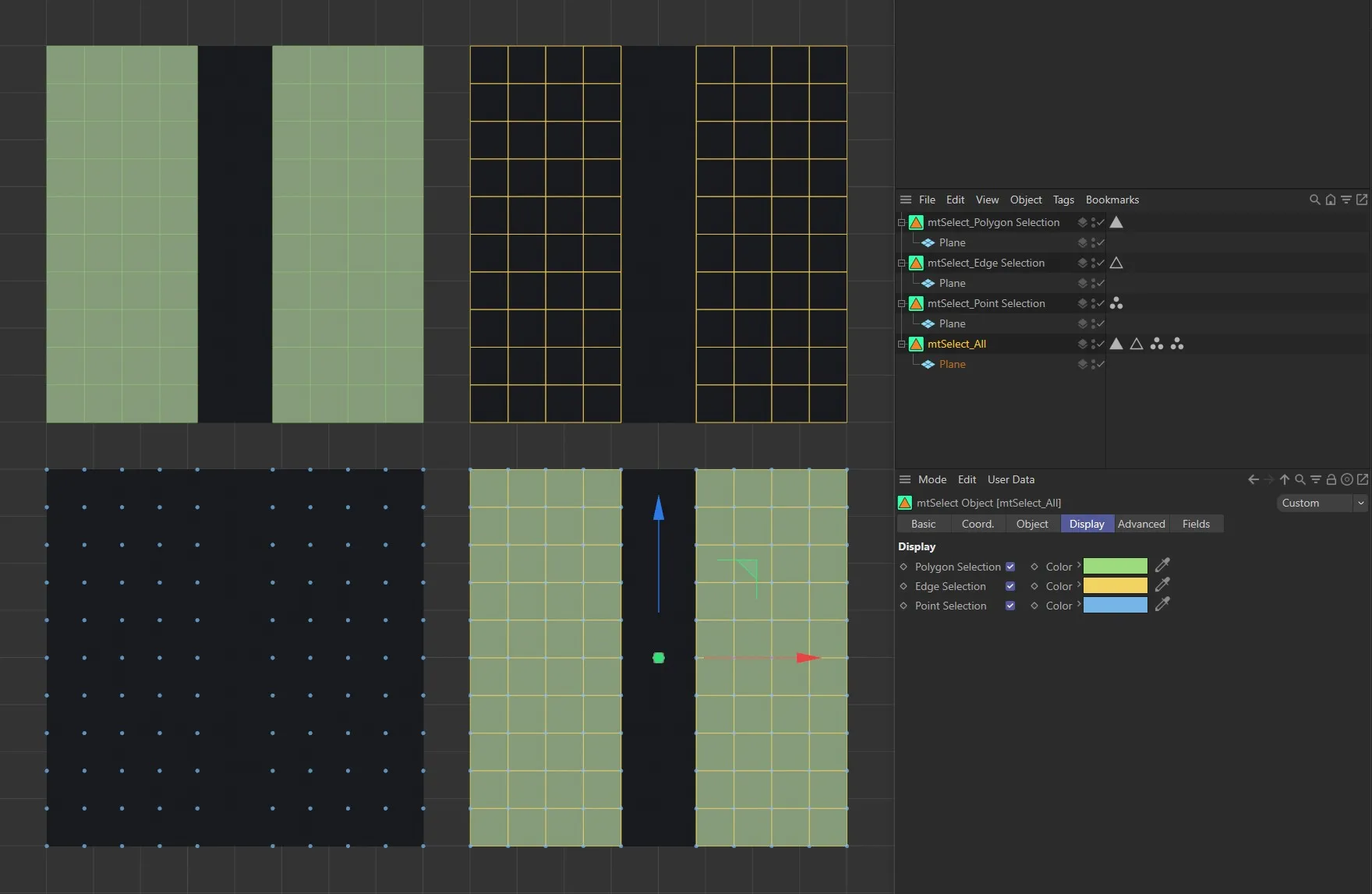Click the polygon selection tag on mtSelect_Polygon Selection
This screenshot has width=1372, height=894.
pos(1117,222)
